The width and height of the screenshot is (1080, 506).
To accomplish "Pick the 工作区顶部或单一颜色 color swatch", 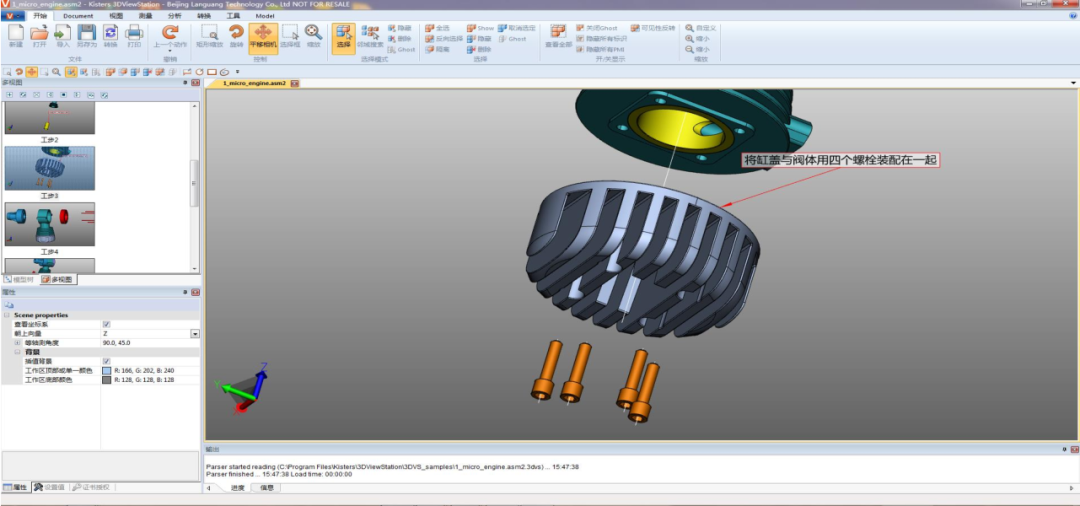I will point(107,370).
